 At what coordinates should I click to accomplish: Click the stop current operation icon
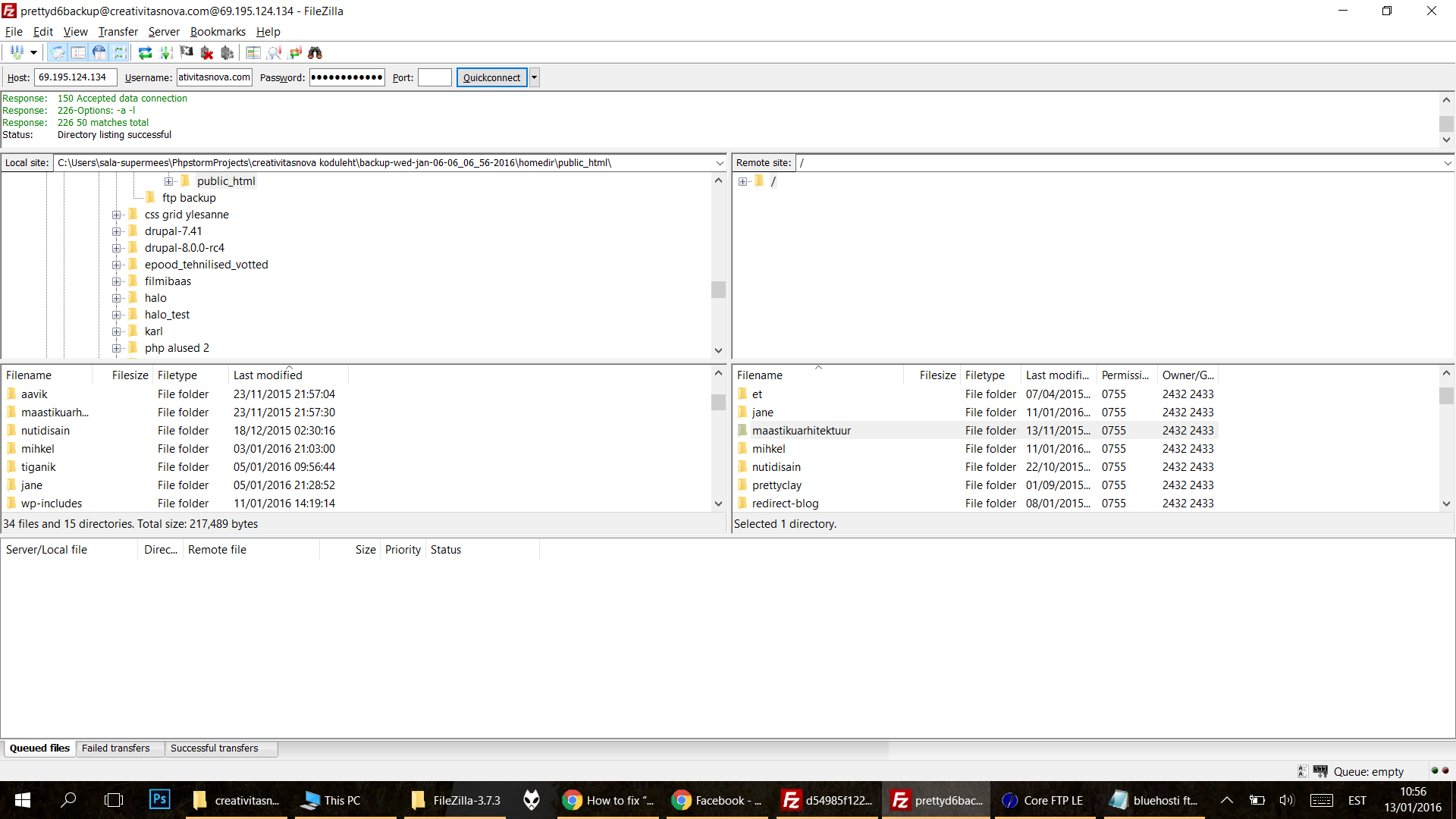(x=206, y=53)
